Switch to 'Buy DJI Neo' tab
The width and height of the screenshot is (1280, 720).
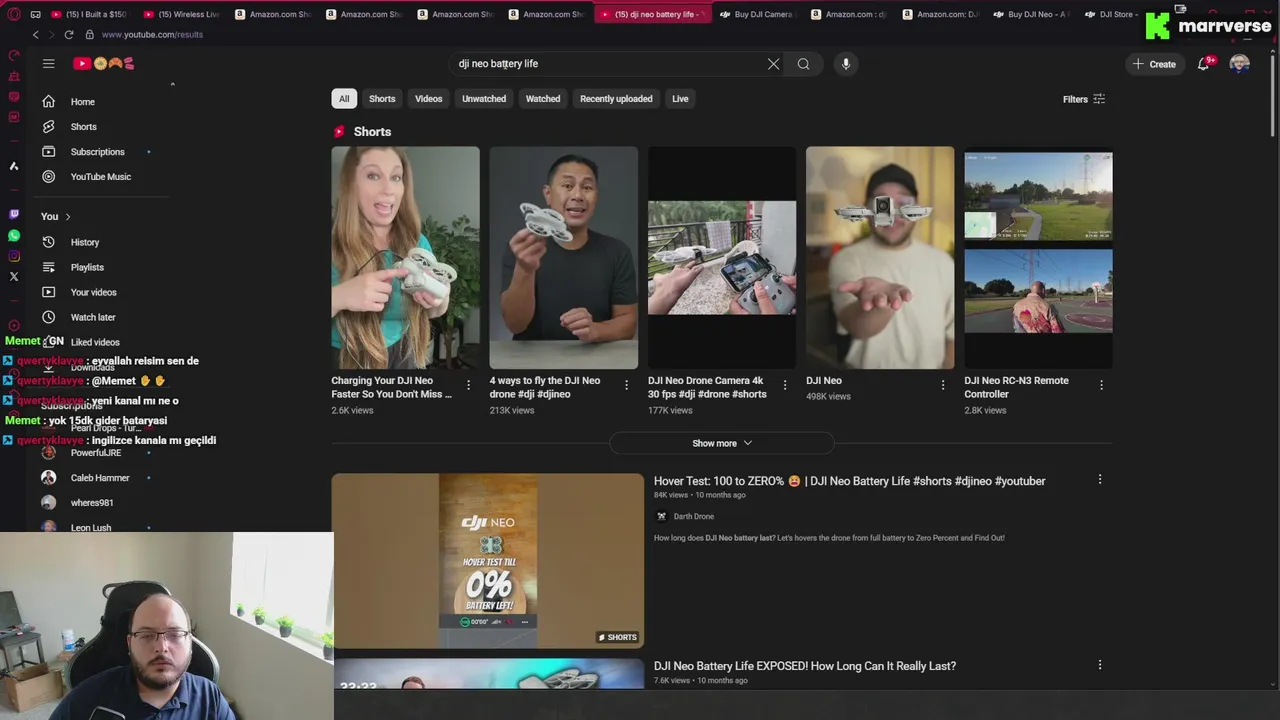point(1034,15)
